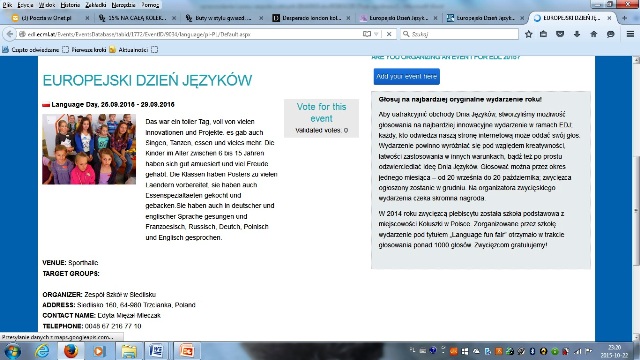Open the Pomoc menu

point(150,5)
